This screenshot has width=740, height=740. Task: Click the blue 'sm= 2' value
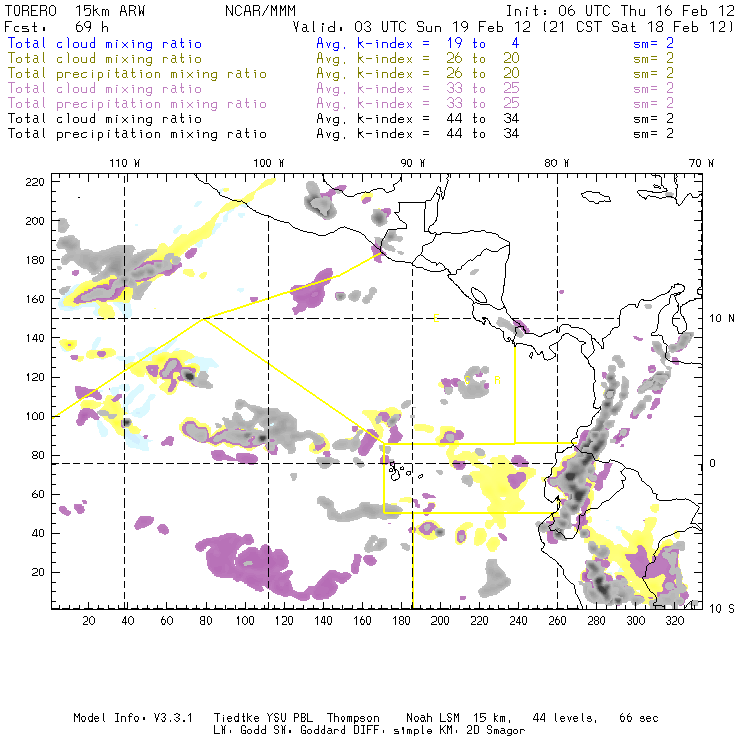tap(653, 43)
